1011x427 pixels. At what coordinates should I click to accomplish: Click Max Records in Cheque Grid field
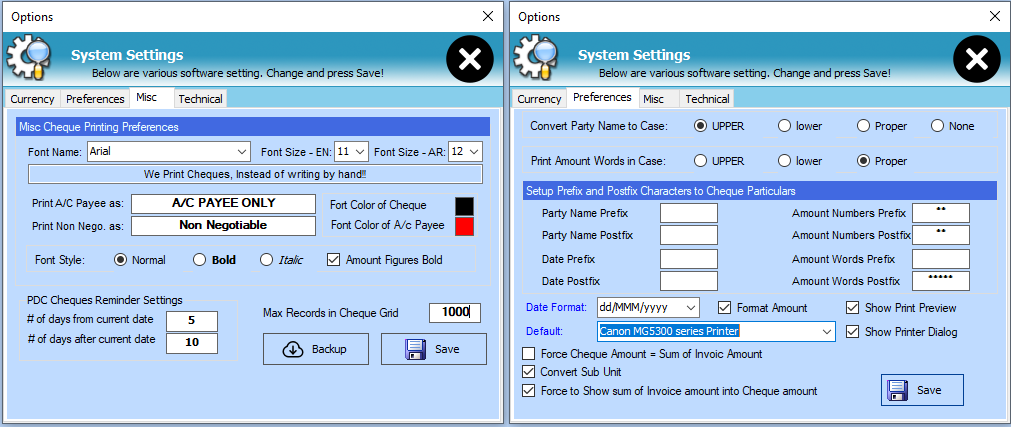click(x=455, y=313)
